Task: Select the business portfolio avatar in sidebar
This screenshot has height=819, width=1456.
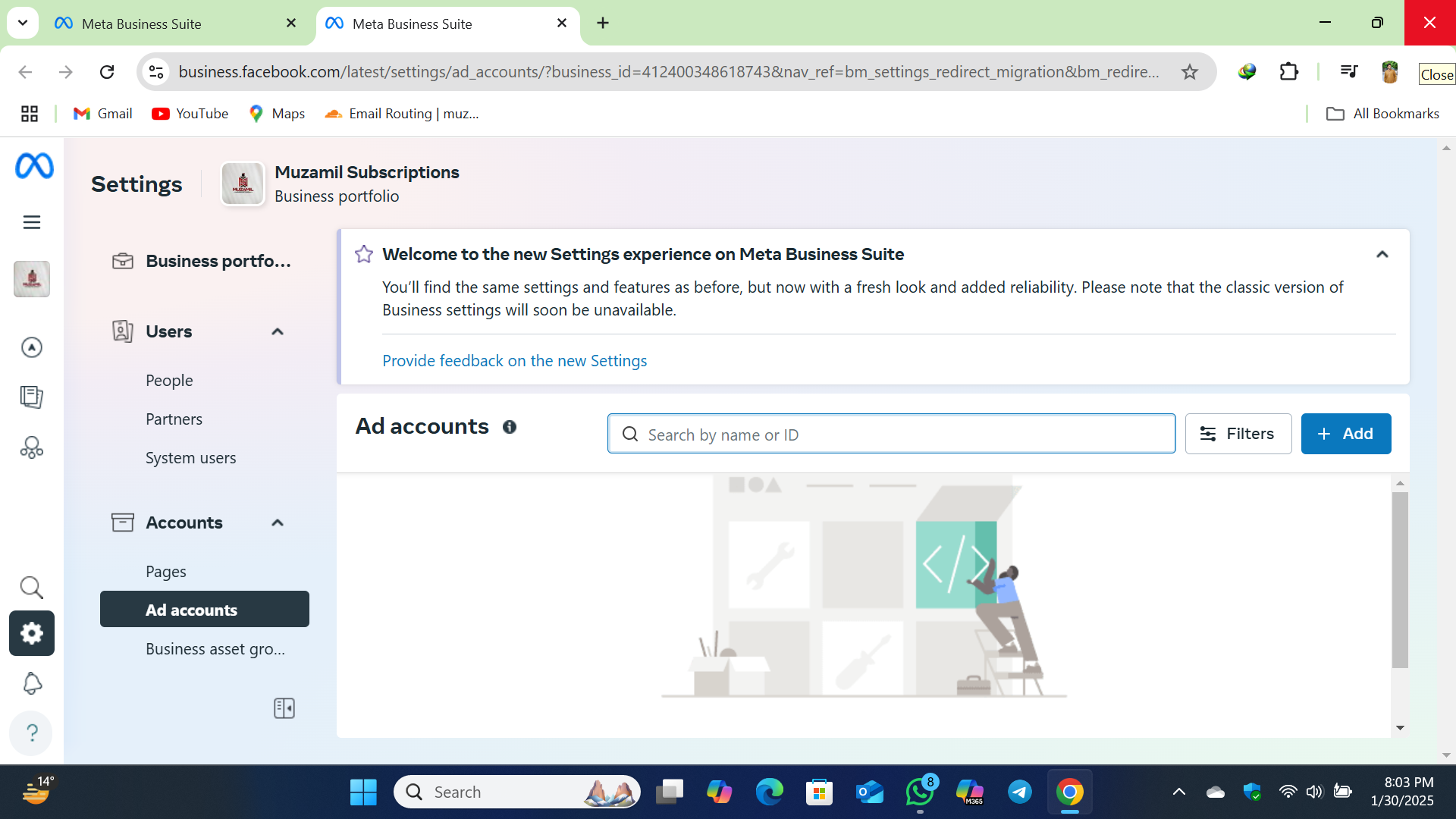Action: pos(32,279)
